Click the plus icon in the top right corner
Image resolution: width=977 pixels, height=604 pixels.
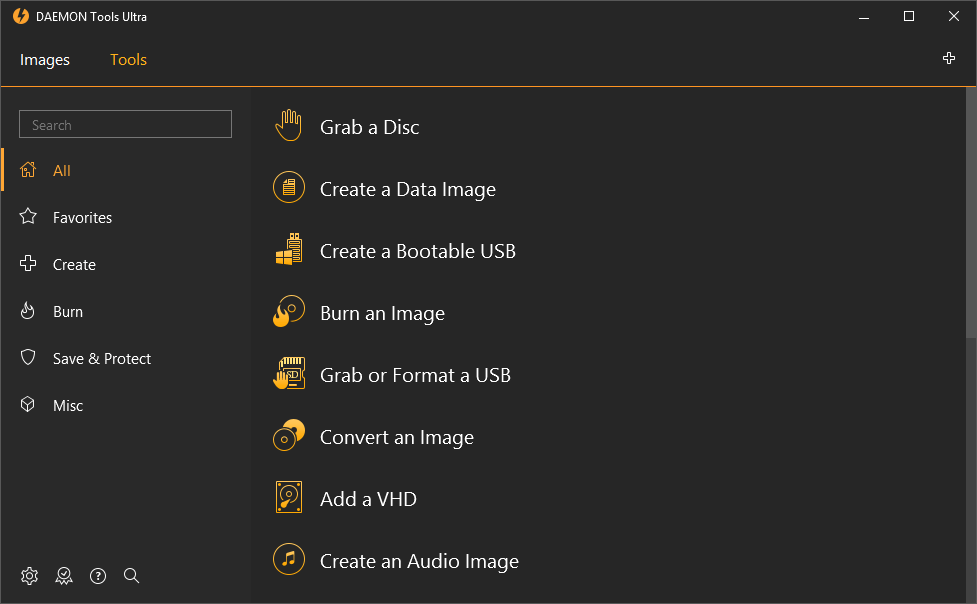[x=949, y=59]
